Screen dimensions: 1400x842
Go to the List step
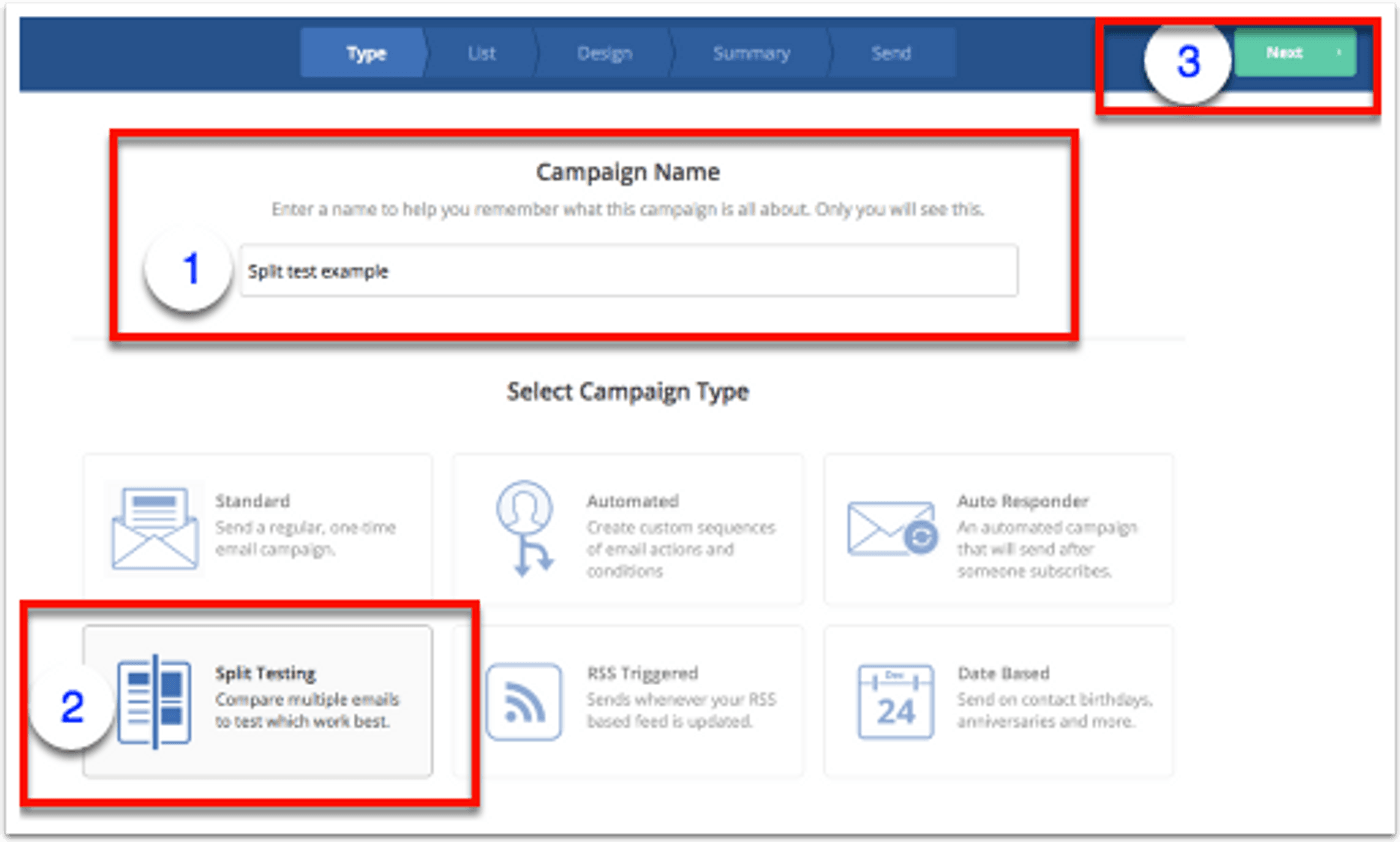[481, 54]
